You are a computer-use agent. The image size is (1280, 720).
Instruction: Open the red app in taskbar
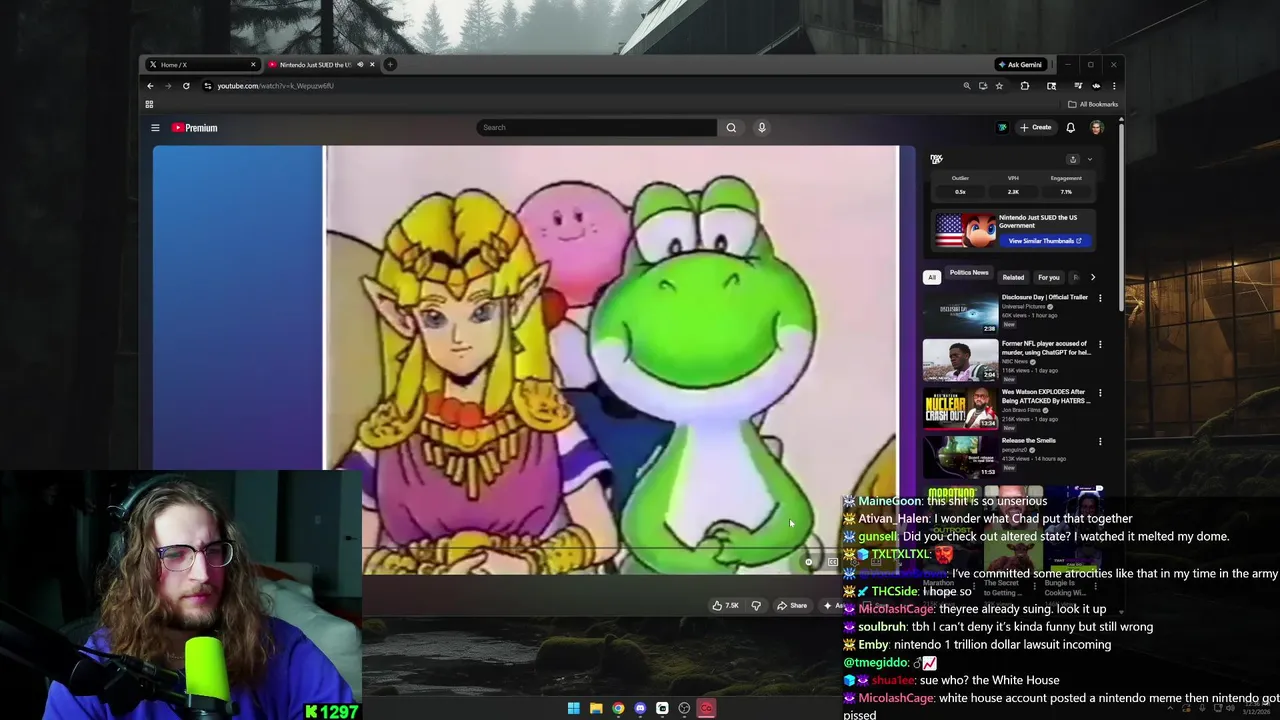[x=706, y=709]
